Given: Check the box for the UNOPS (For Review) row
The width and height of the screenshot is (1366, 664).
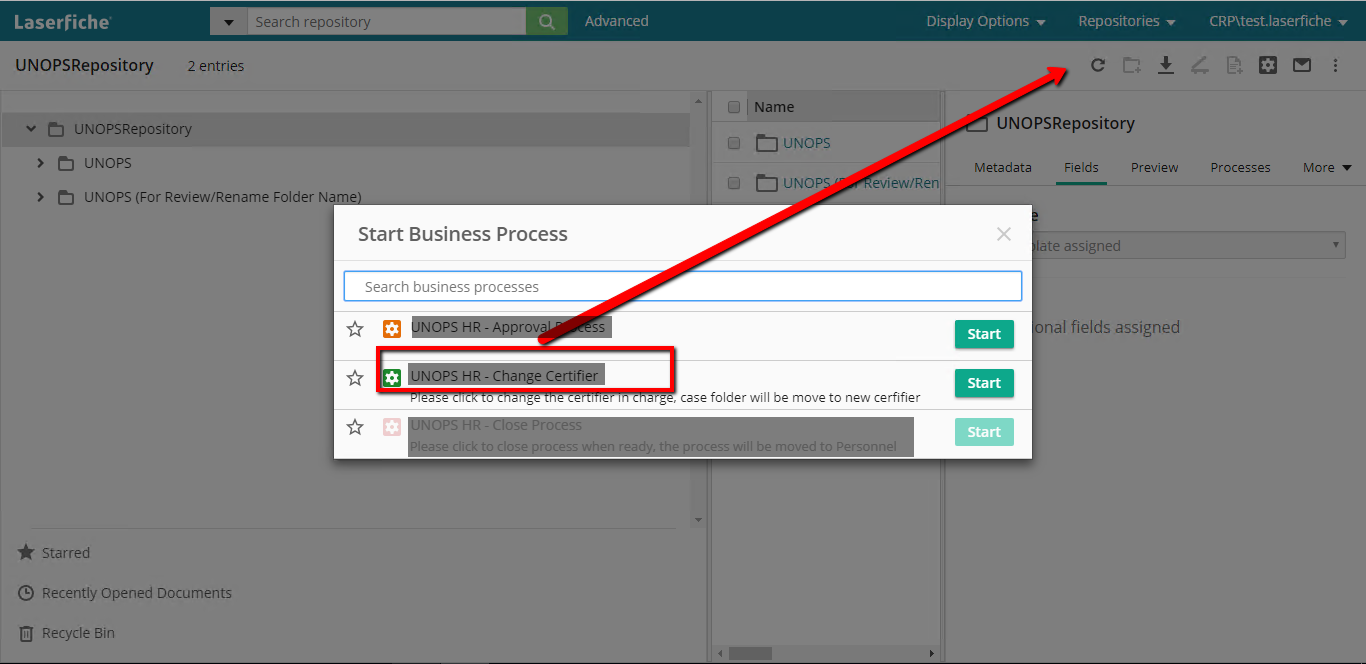Looking at the screenshot, I should point(734,183).
